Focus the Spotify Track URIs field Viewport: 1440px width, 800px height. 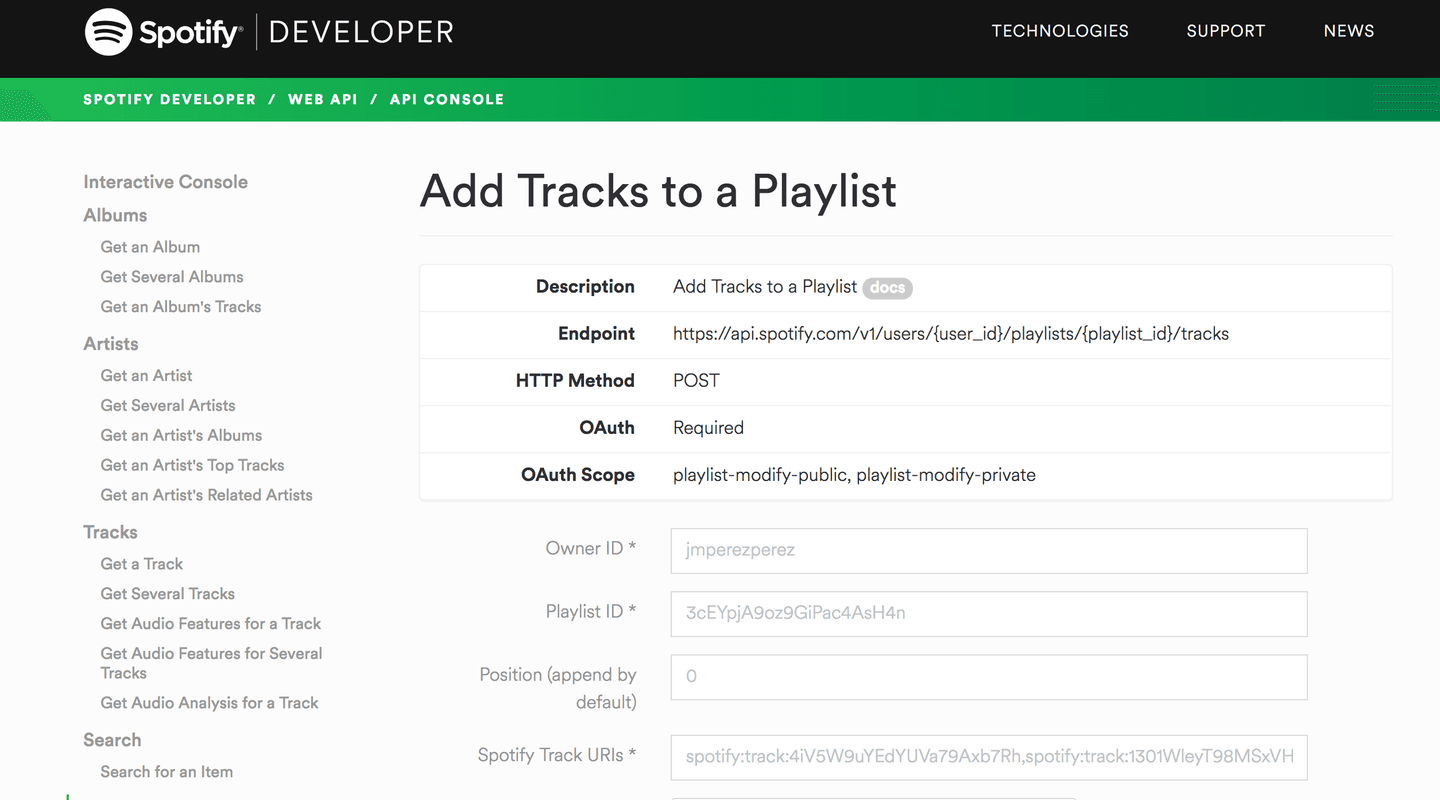[x=989, y=758]
